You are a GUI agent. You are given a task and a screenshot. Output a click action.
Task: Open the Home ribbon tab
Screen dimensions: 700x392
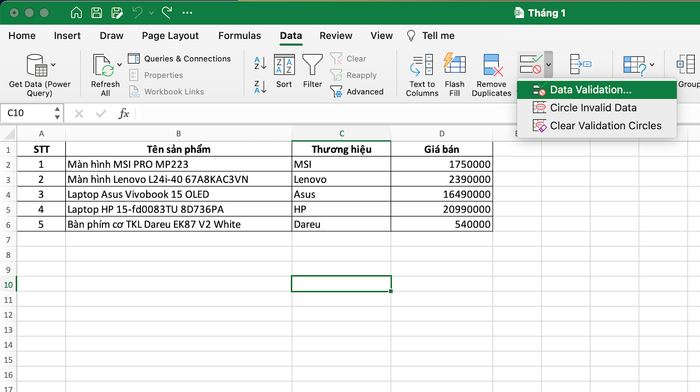(22, 36)
